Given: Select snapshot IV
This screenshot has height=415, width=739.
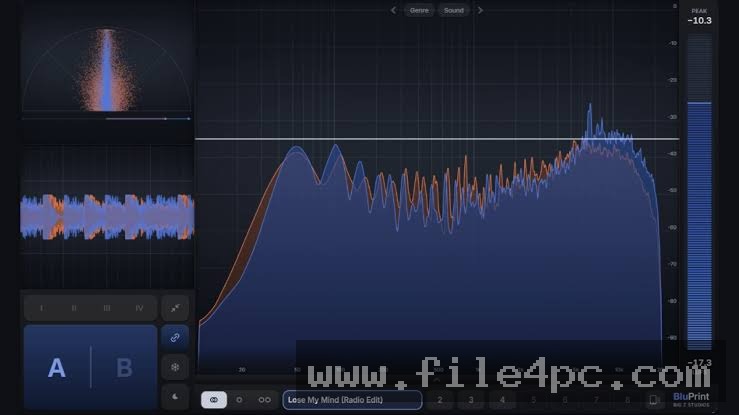Looking at the screenshot, I should (140, 308).
